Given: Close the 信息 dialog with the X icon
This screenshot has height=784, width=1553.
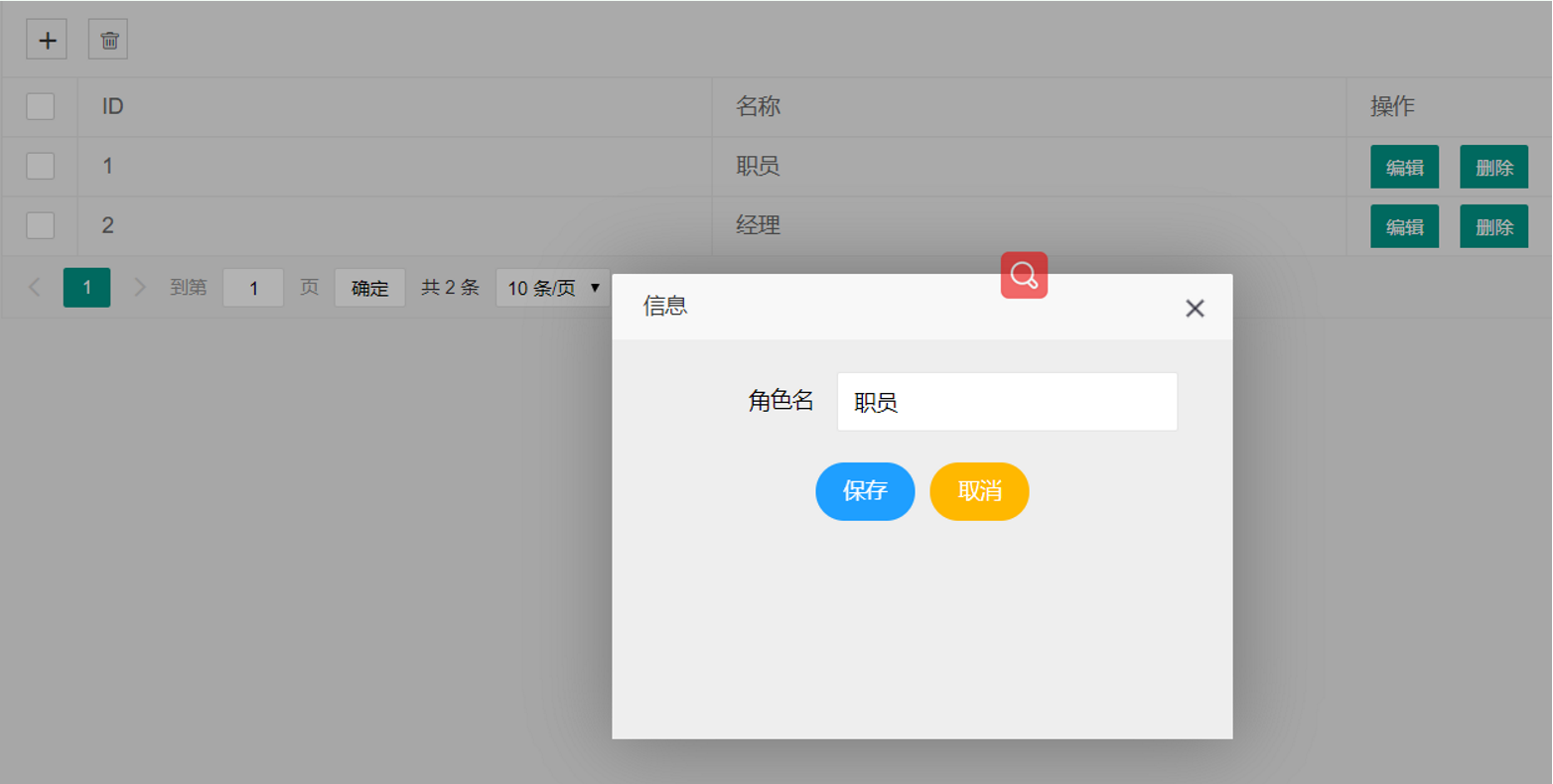Looking at the screenshot, I should coord(1195,308).
